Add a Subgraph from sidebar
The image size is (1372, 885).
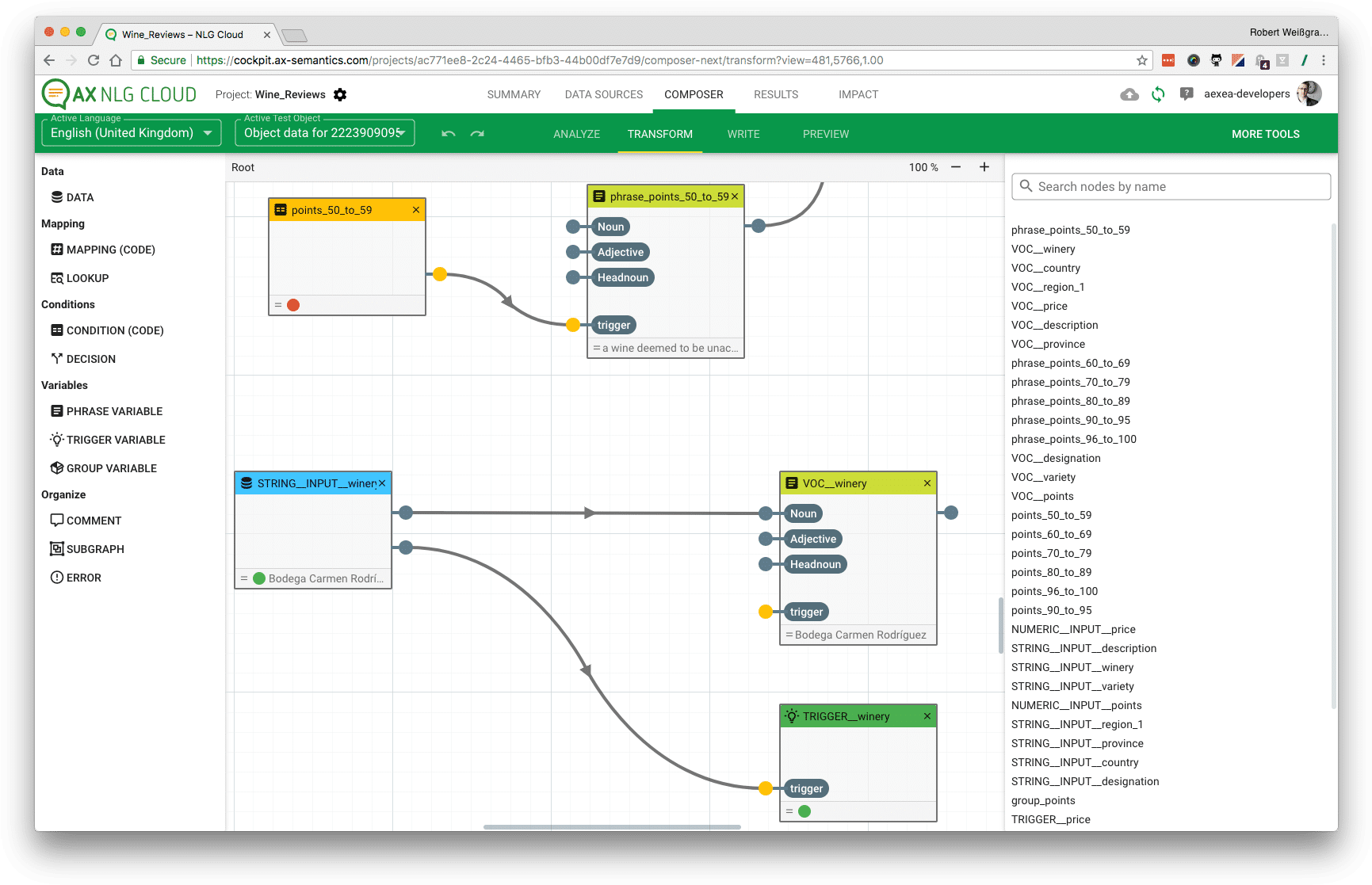pos(95,549)
